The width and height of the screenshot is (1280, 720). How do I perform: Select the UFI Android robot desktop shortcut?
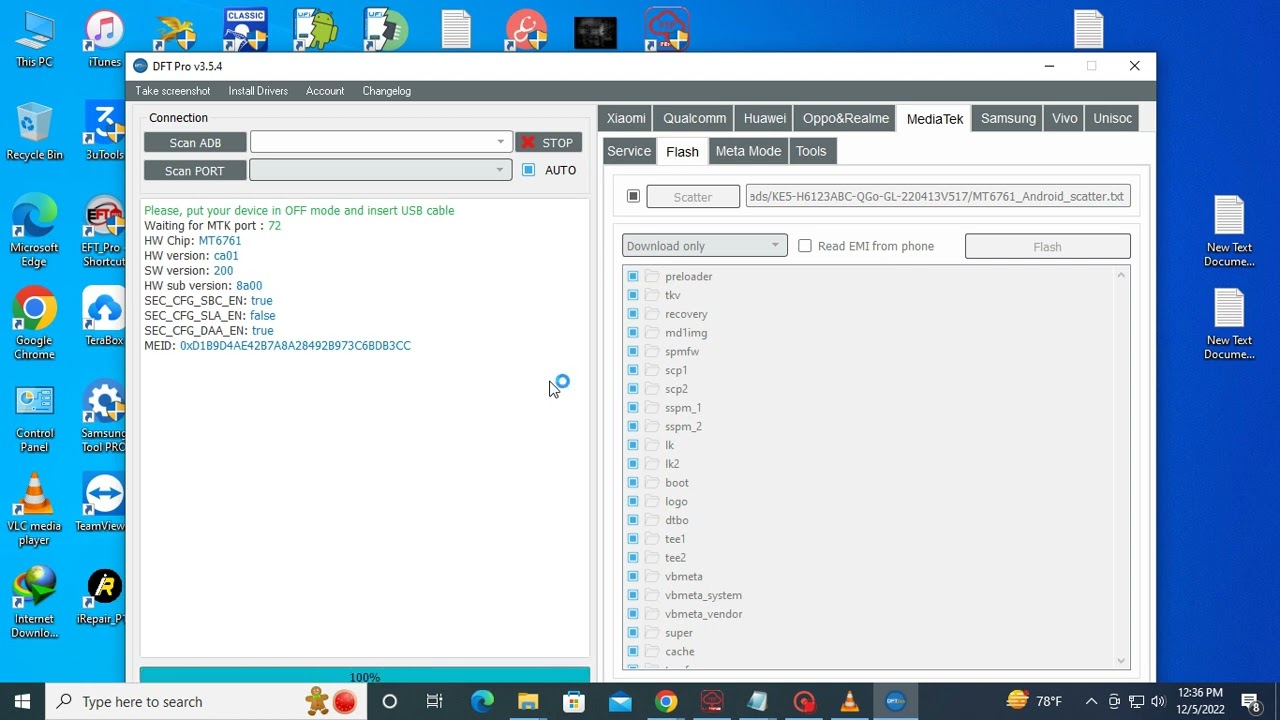tap(315, 30)
